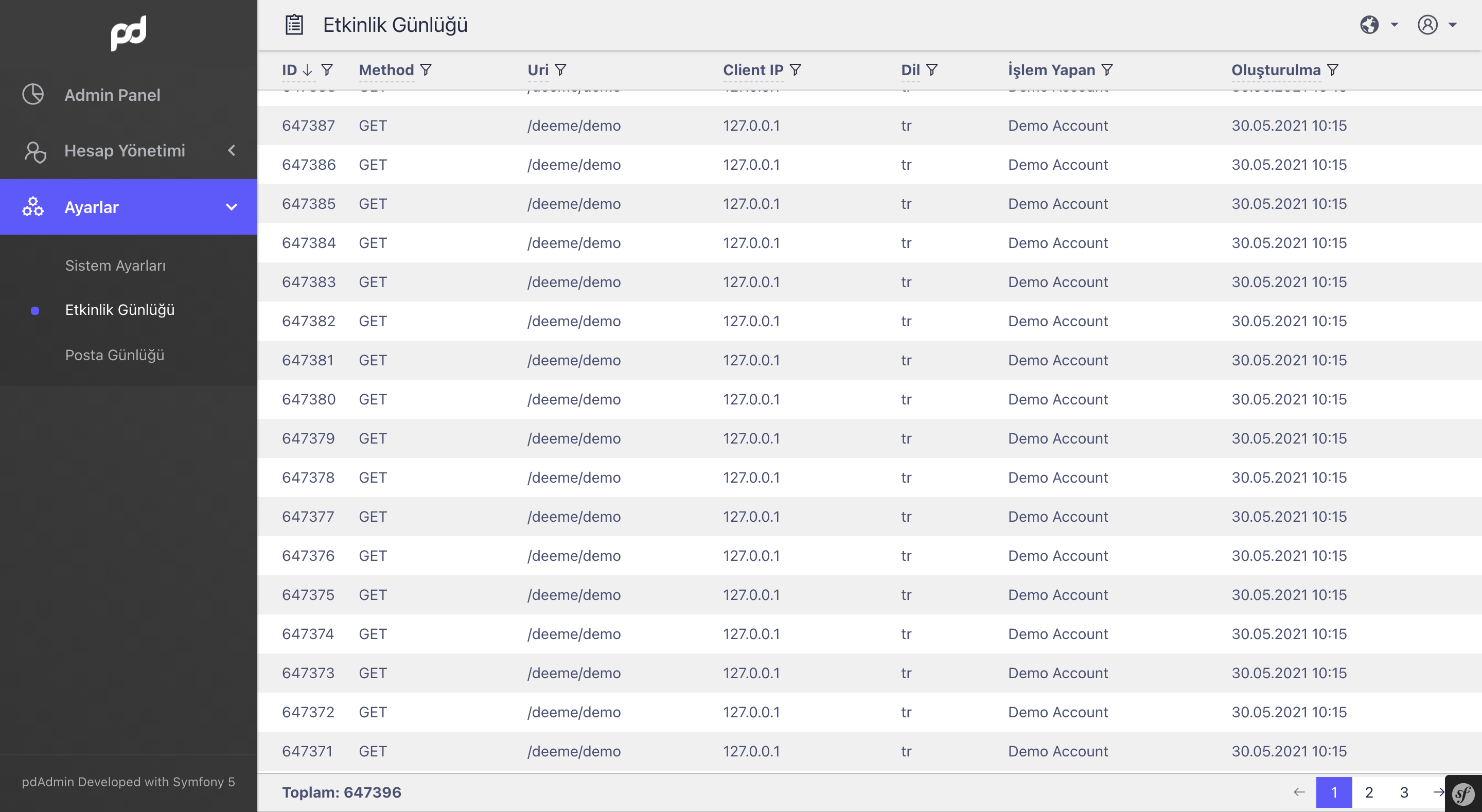Open the Uri column filter
Image resolution: width=1482 pixels, height=812 pixels.
point(560,69)
